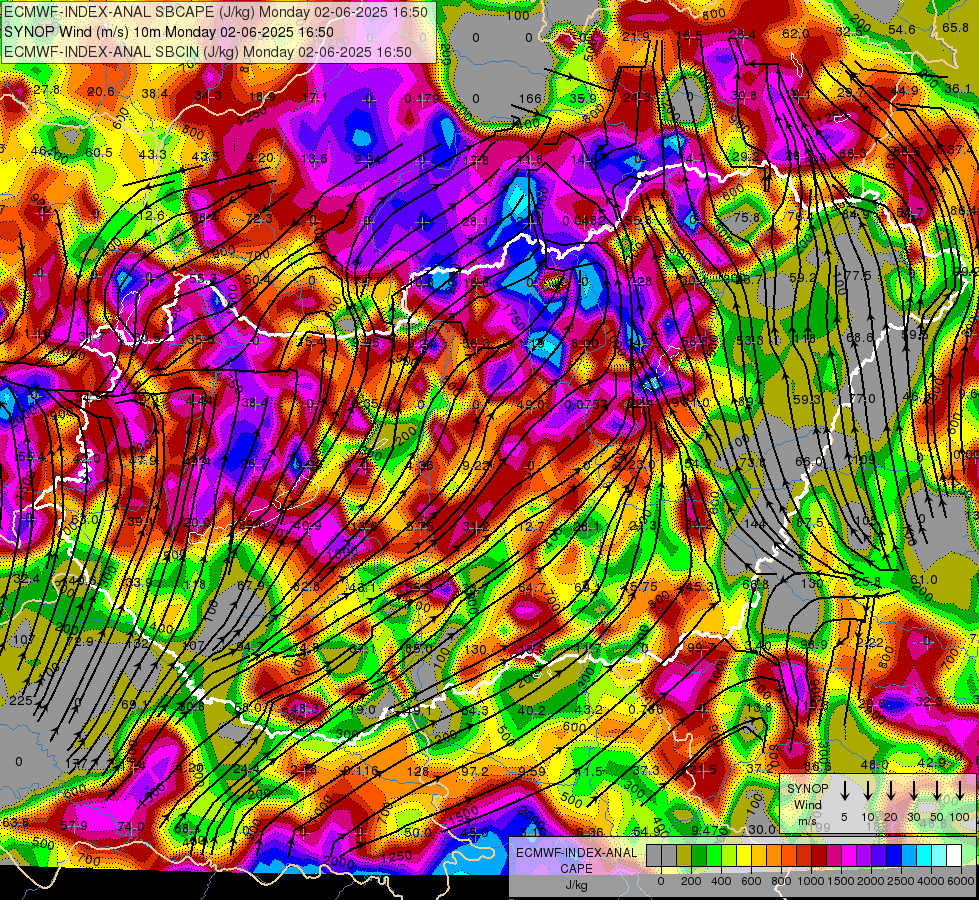
Task: Click the 38.4 station value on map
Action: click(155, 94)
